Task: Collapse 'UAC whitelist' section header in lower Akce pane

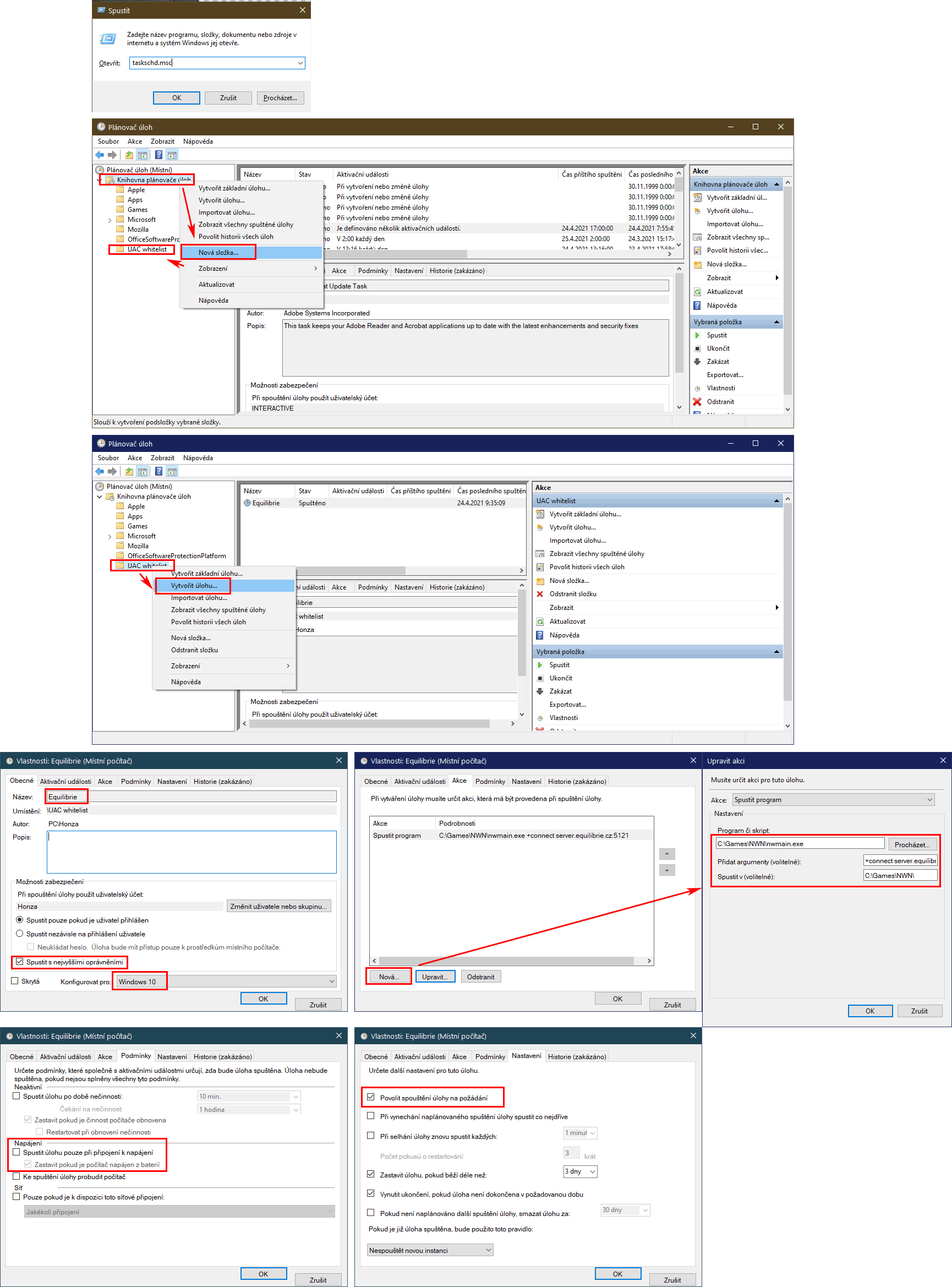Action: tap(776, 501)
